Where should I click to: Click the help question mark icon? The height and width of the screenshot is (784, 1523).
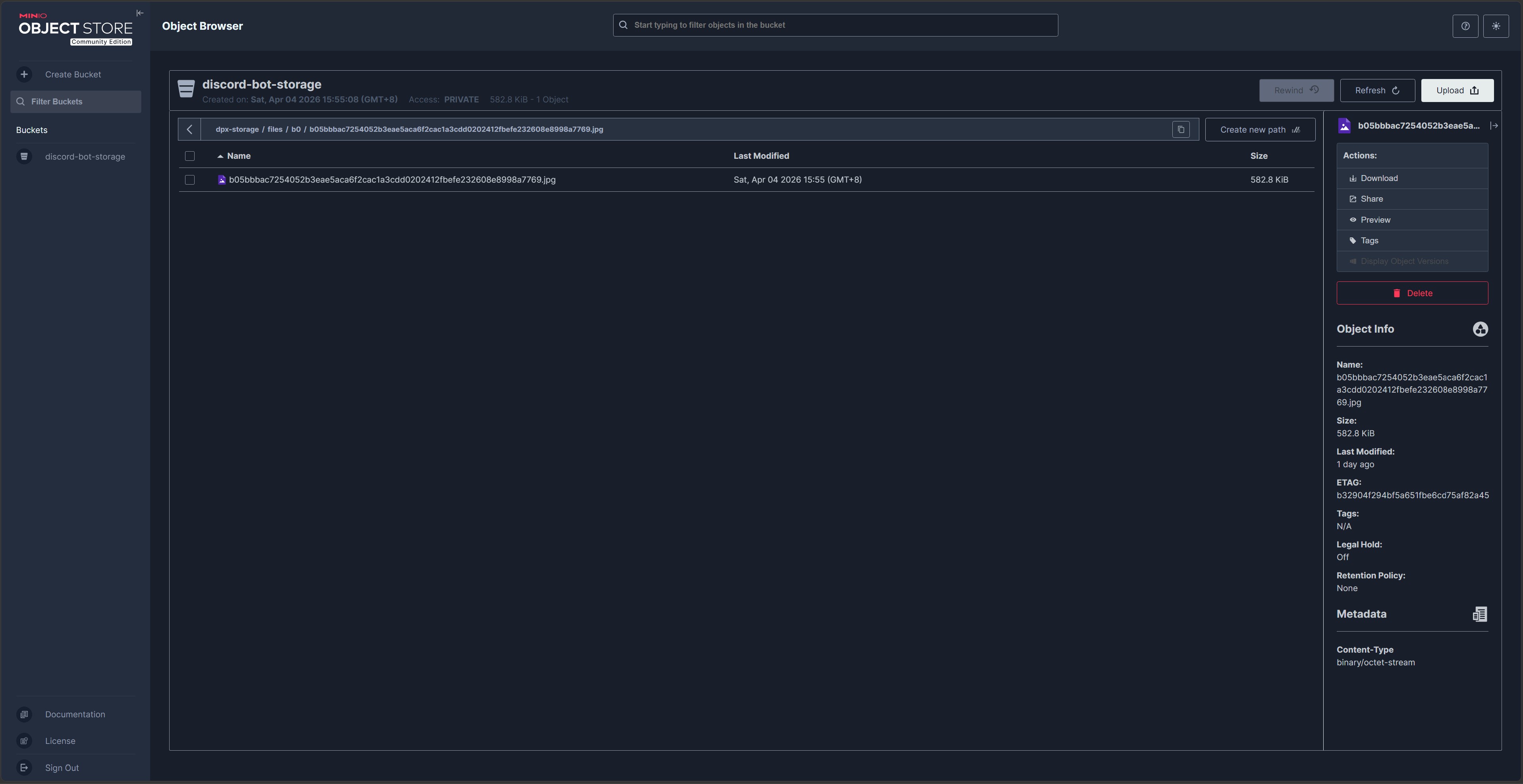[1465, 26]
